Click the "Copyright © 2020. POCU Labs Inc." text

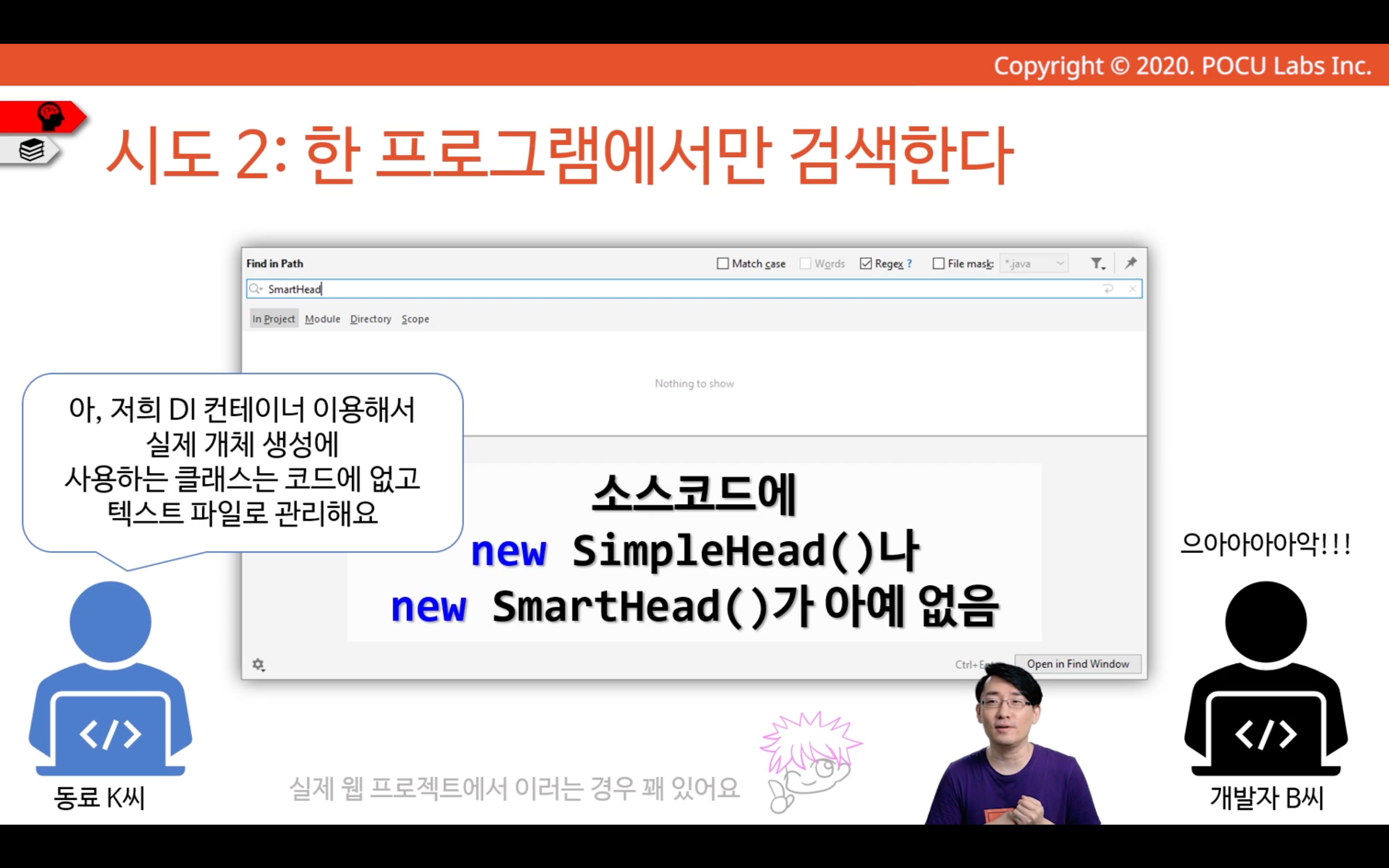pos(1182,66)
